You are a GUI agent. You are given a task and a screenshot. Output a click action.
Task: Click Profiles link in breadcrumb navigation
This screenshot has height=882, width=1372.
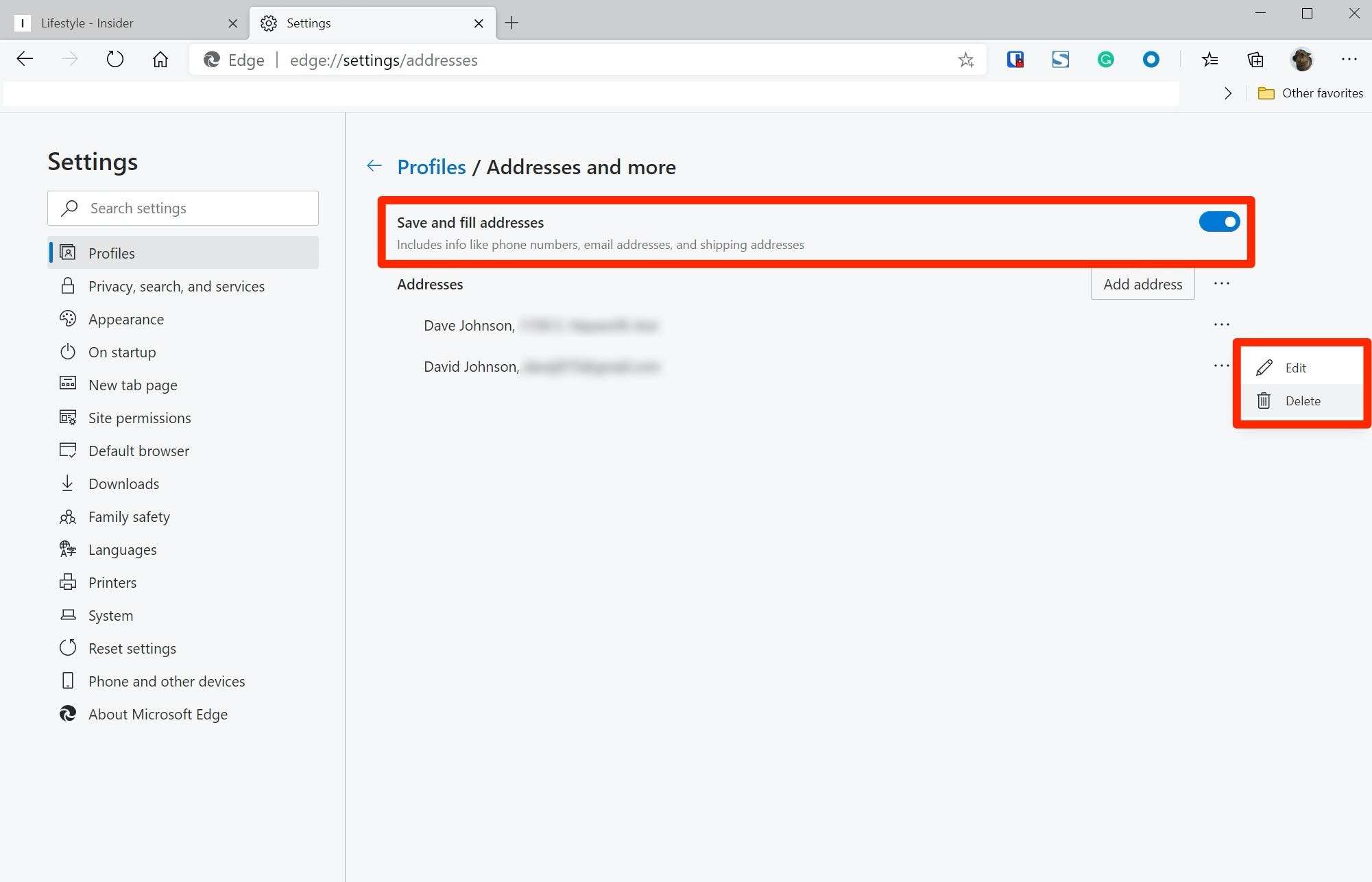pyautogui.click(x=431, y=167)
